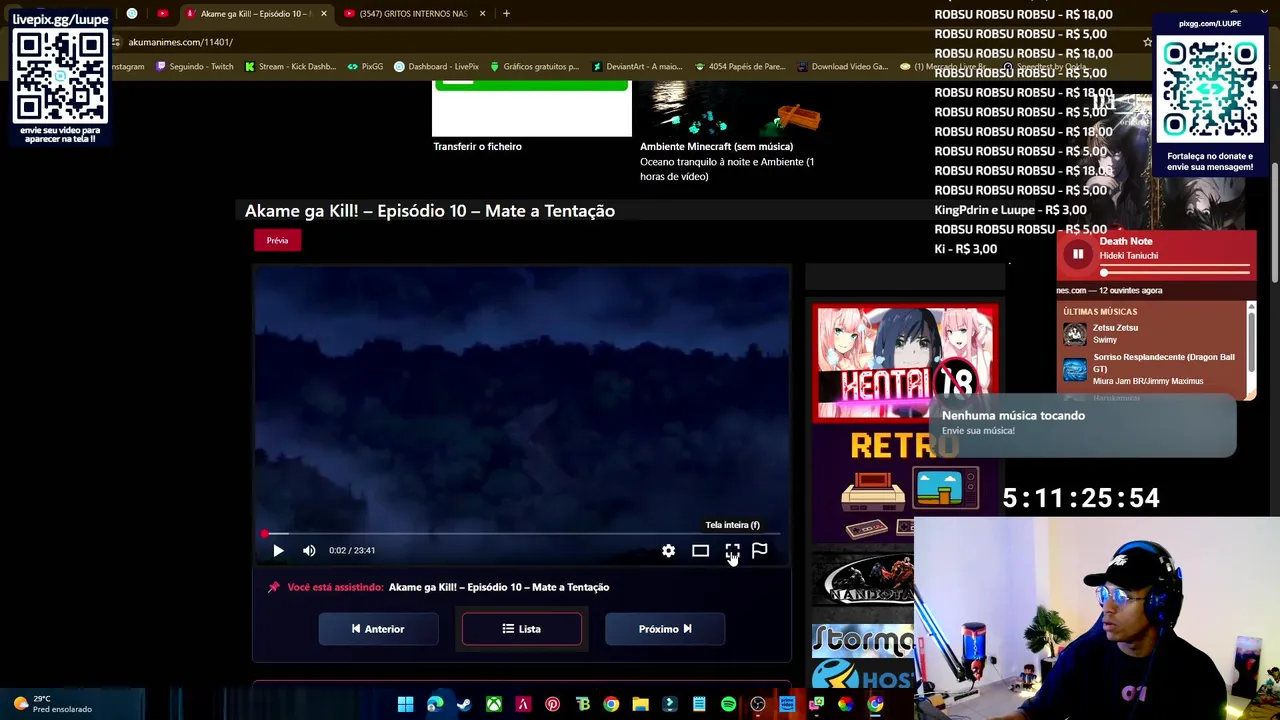
Task: Open video player settings gear
Action: (668, 550)
